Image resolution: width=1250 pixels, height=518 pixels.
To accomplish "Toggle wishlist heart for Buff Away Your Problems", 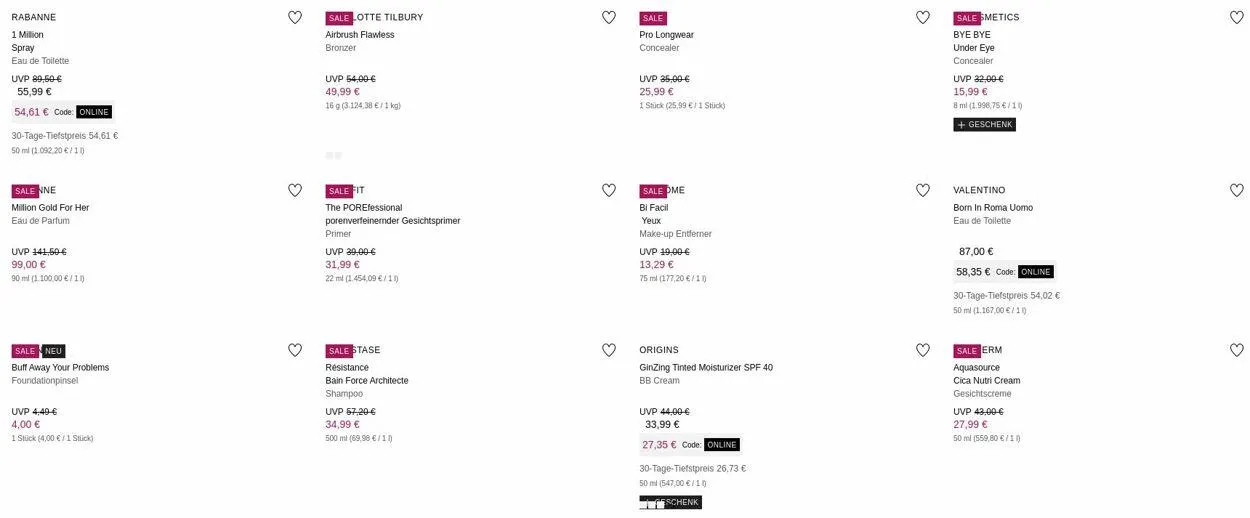I will 295,350.
